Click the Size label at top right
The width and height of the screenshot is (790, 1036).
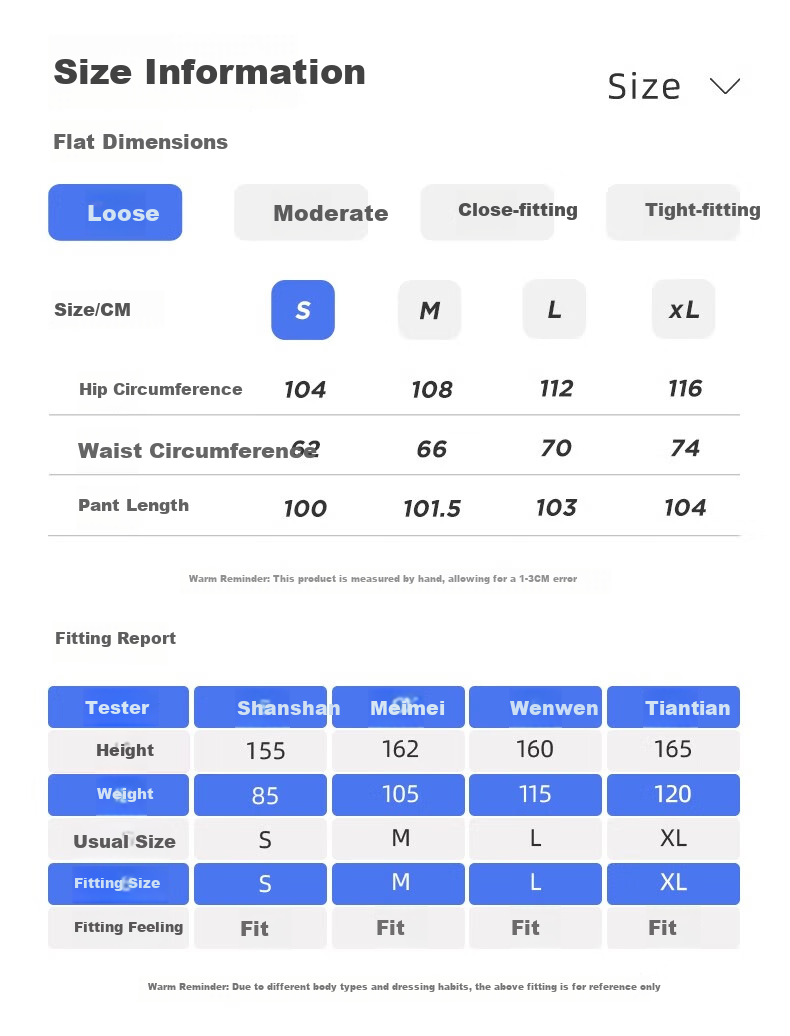click(643, 87)
